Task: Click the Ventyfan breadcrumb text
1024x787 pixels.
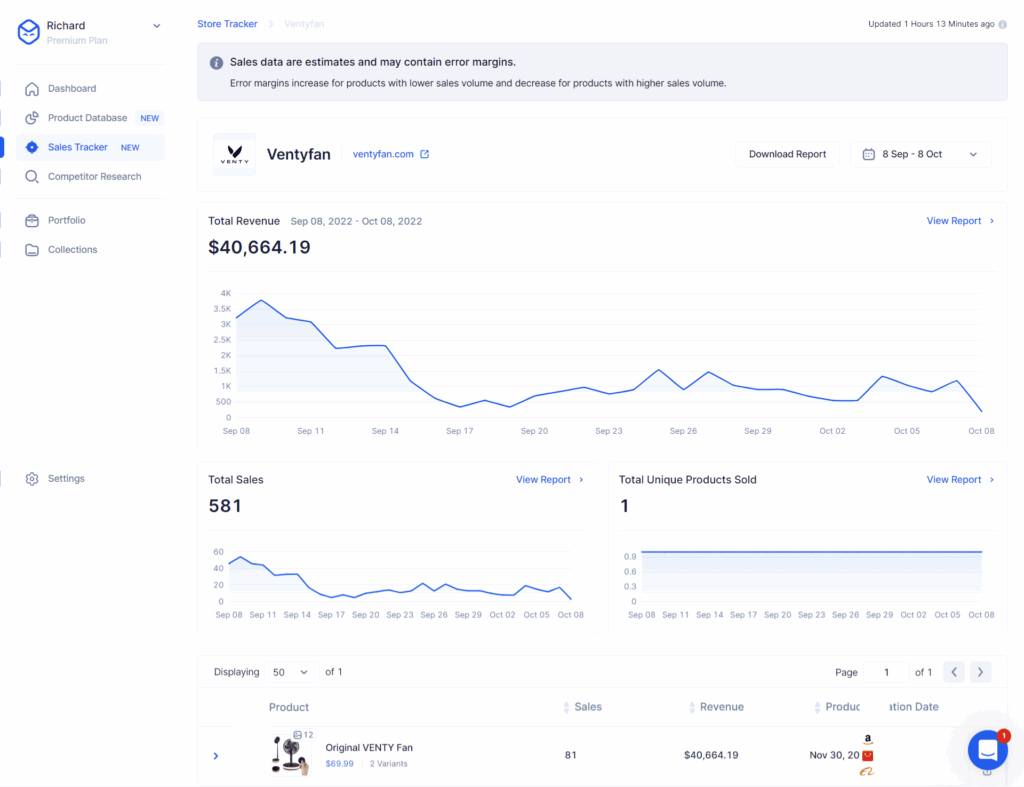Action: coord(304,24)
